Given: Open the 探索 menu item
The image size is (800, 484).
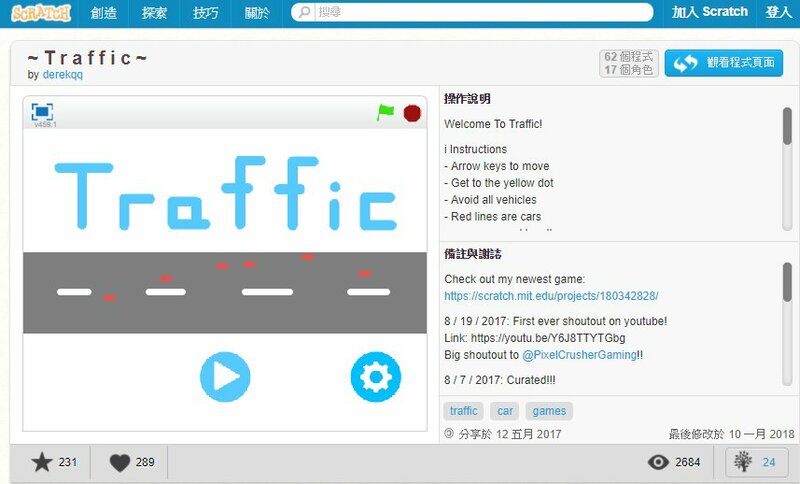Looking at the screenshot, I should (154, 13).
